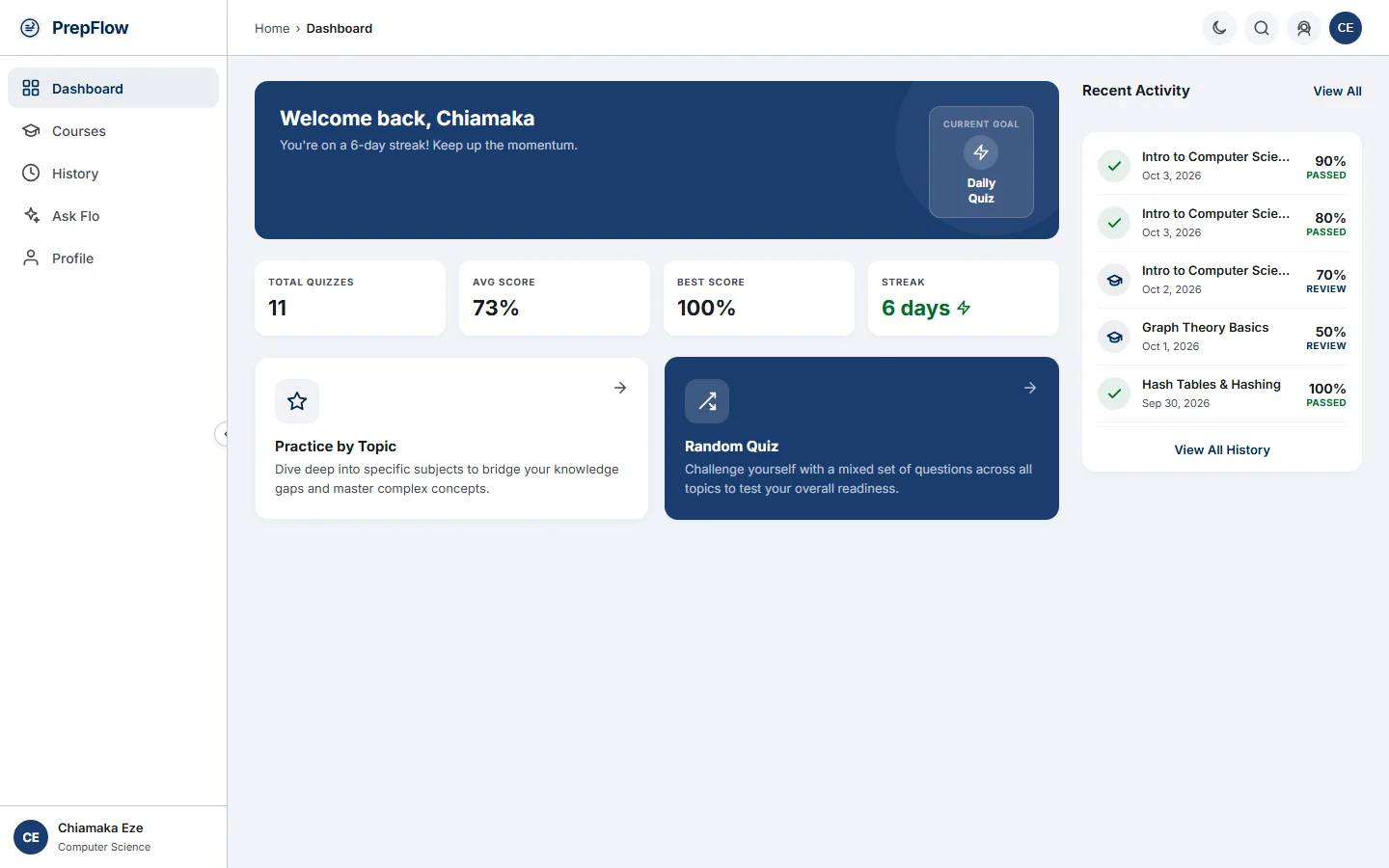Click the Recent Activity heading

[1135, 91]
